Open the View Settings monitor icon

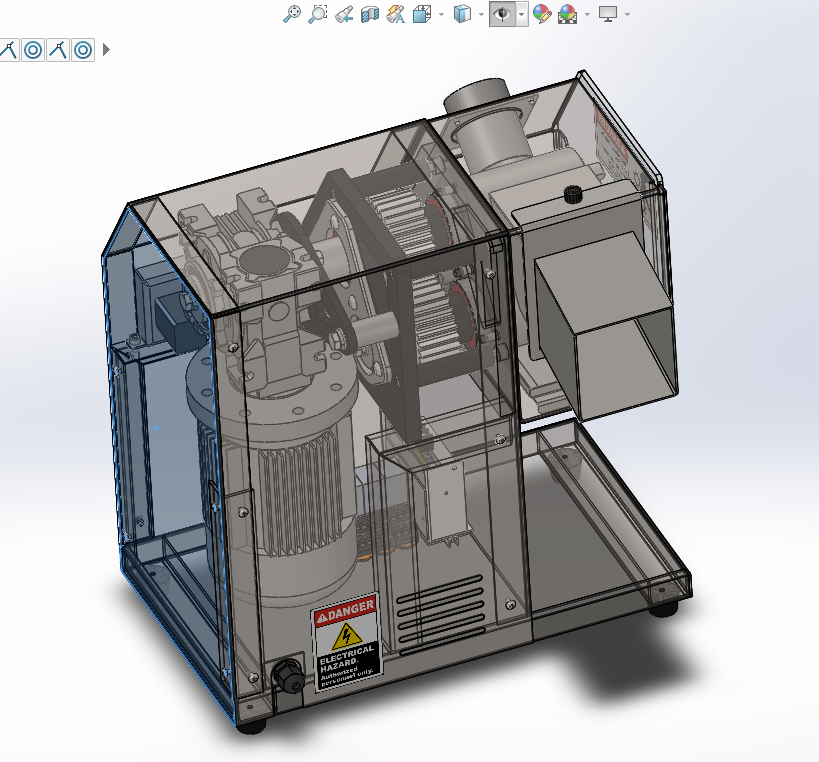[608, 14]
